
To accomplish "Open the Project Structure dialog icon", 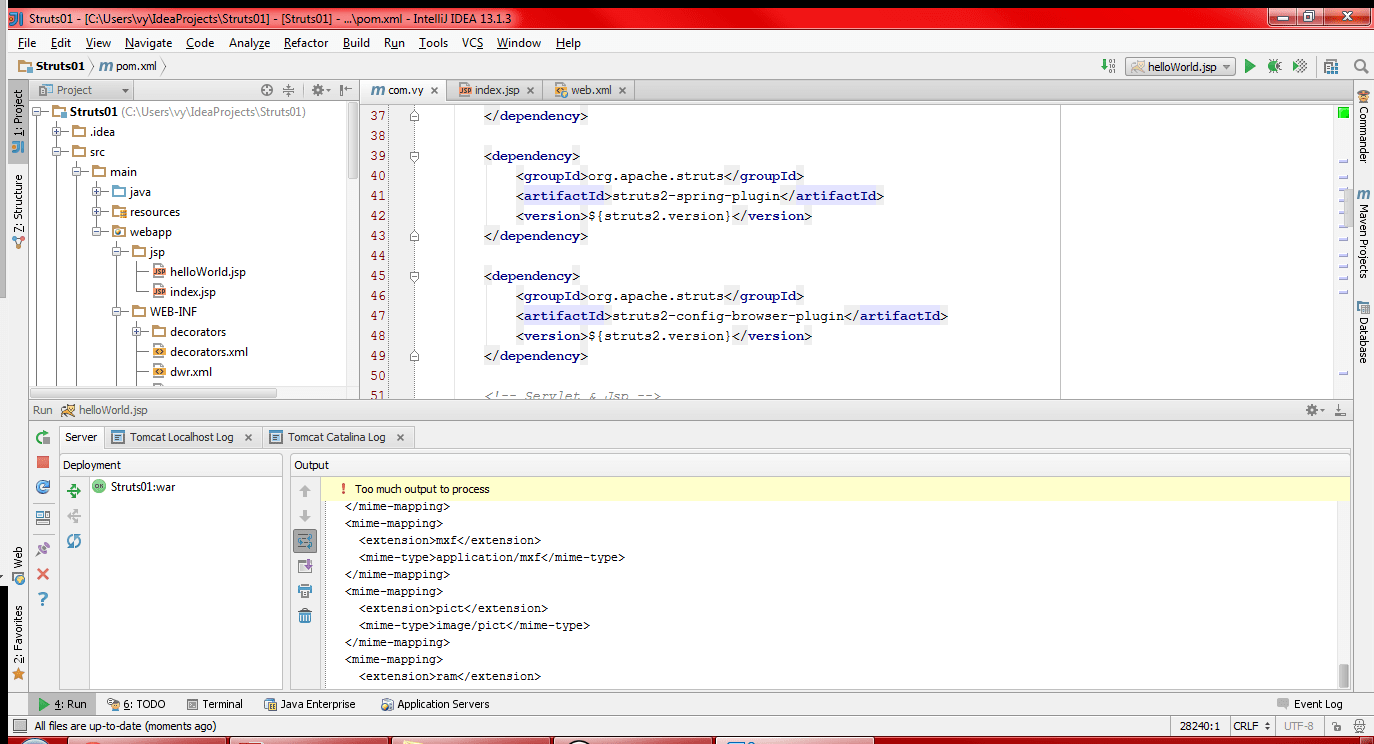I will coord(1331,66).
